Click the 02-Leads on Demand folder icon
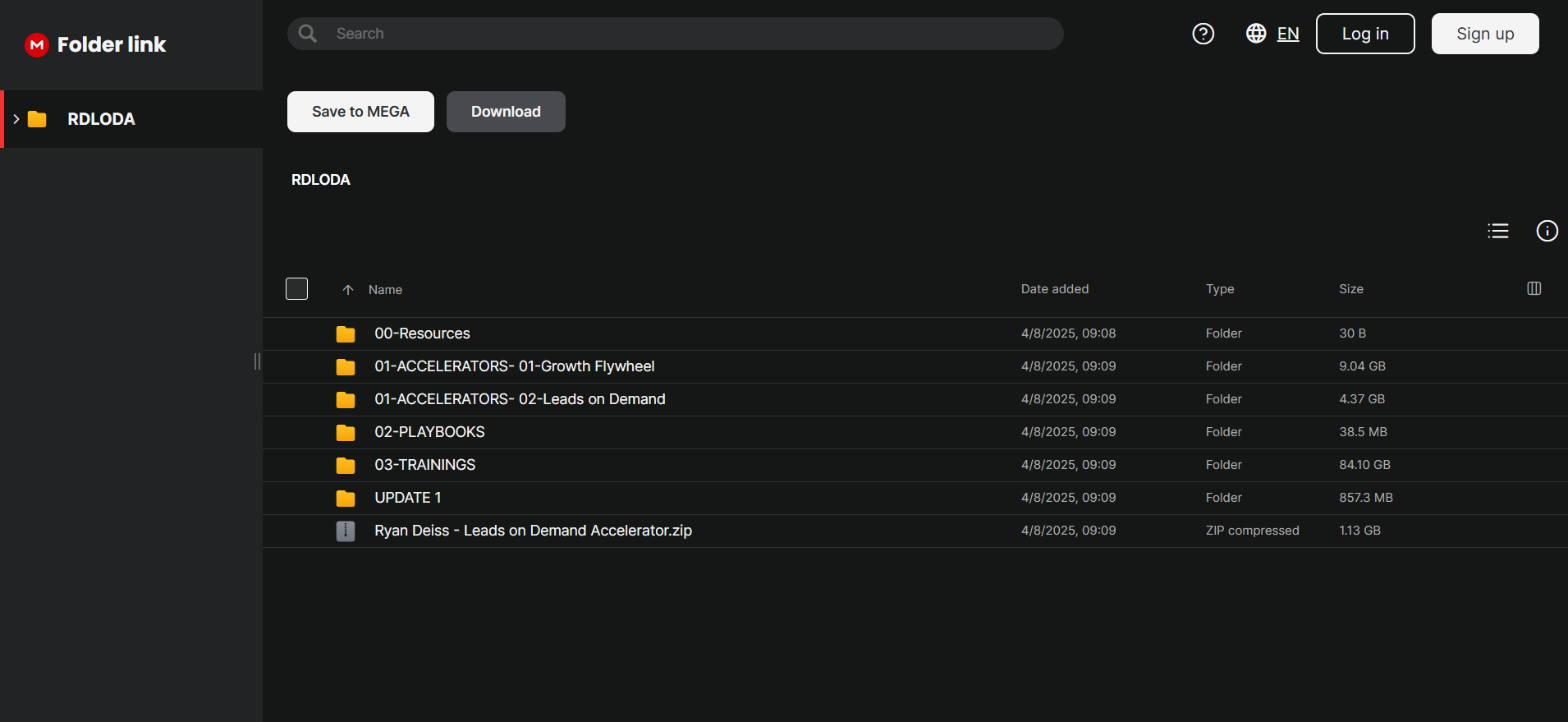This screenshot has height=722, width=1568. [346, 400]
